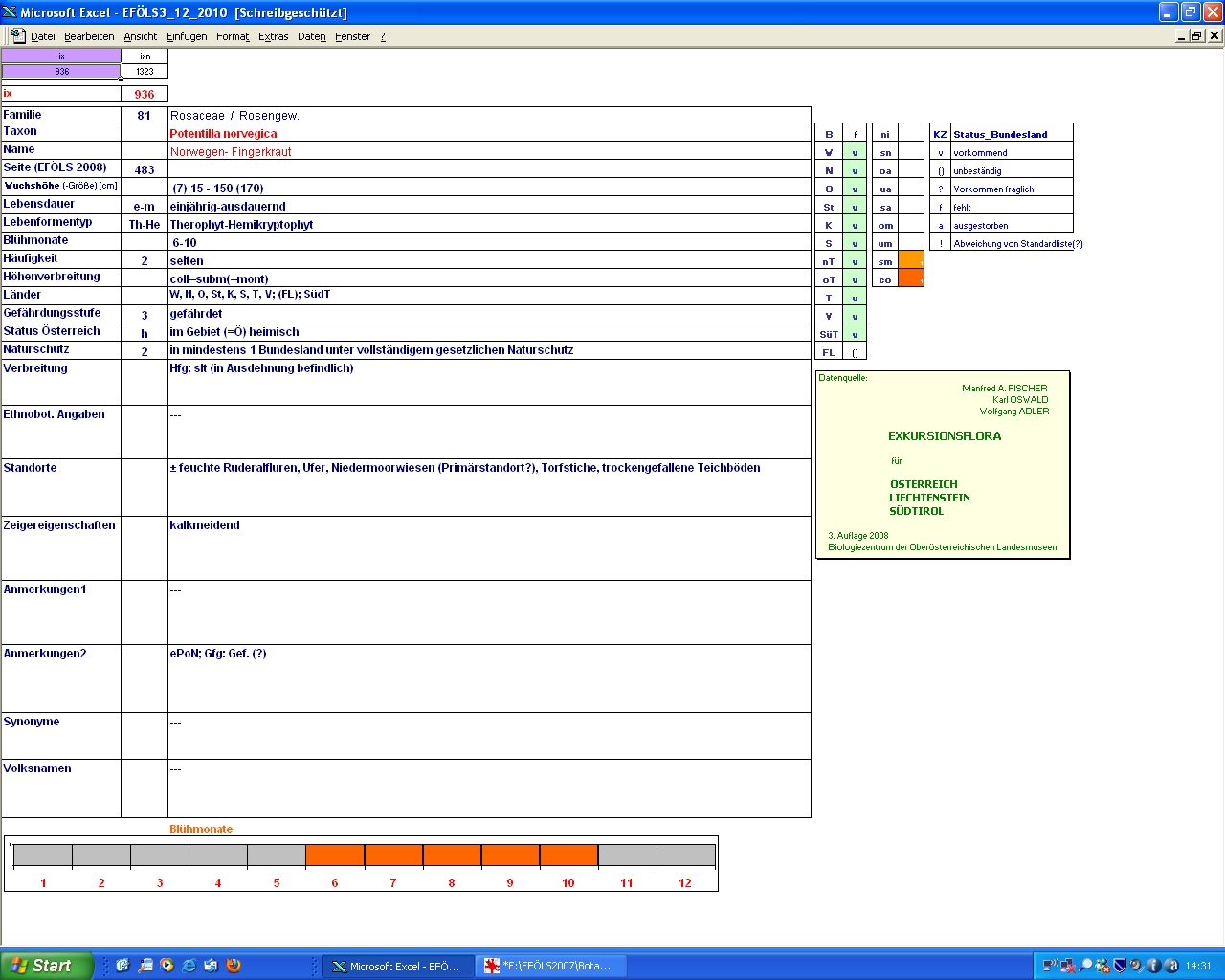The image size is (1225, 980).
Task: Click the status cell next to FL
Action: pyautogui.click(x=855, y=352)
